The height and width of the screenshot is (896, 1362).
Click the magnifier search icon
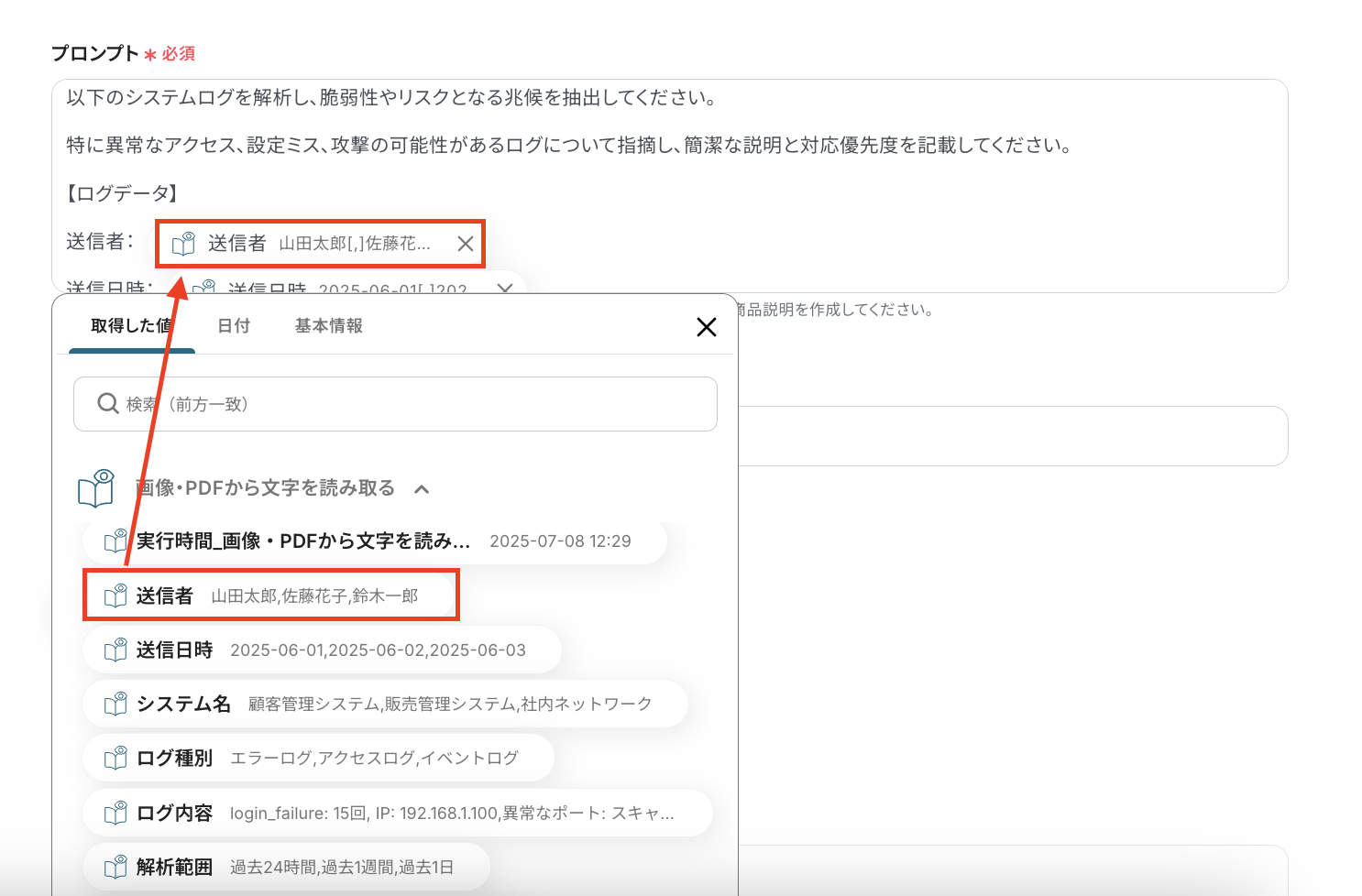[x=108, y=404]
